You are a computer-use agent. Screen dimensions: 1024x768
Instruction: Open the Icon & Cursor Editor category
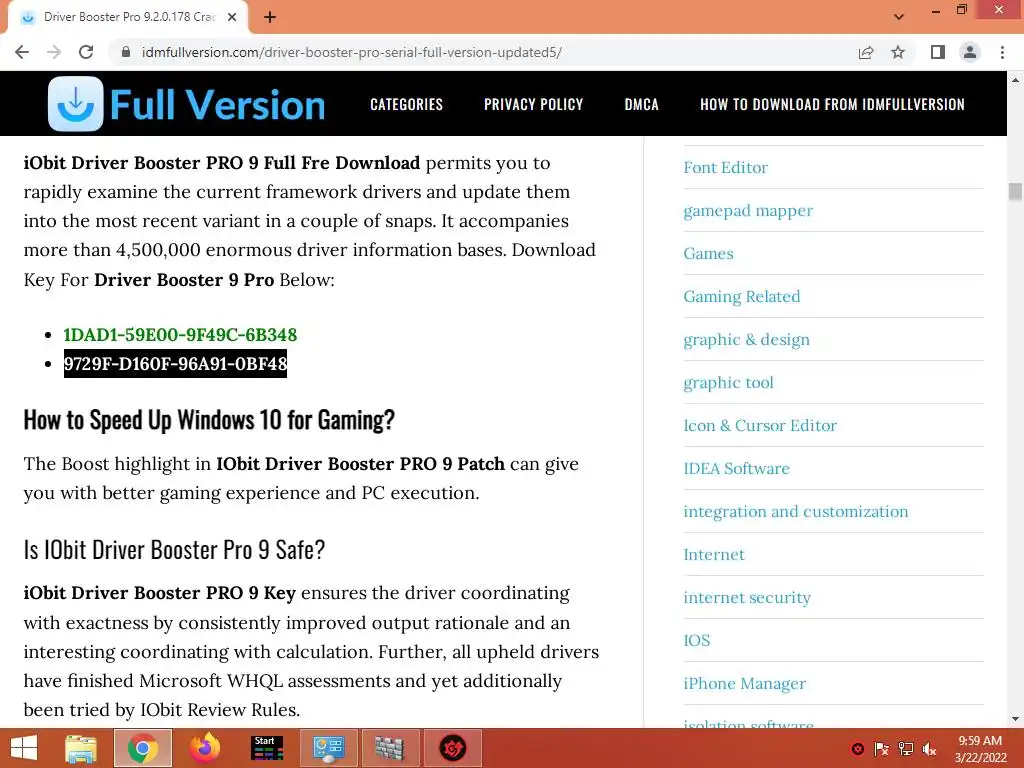point(760,426)
